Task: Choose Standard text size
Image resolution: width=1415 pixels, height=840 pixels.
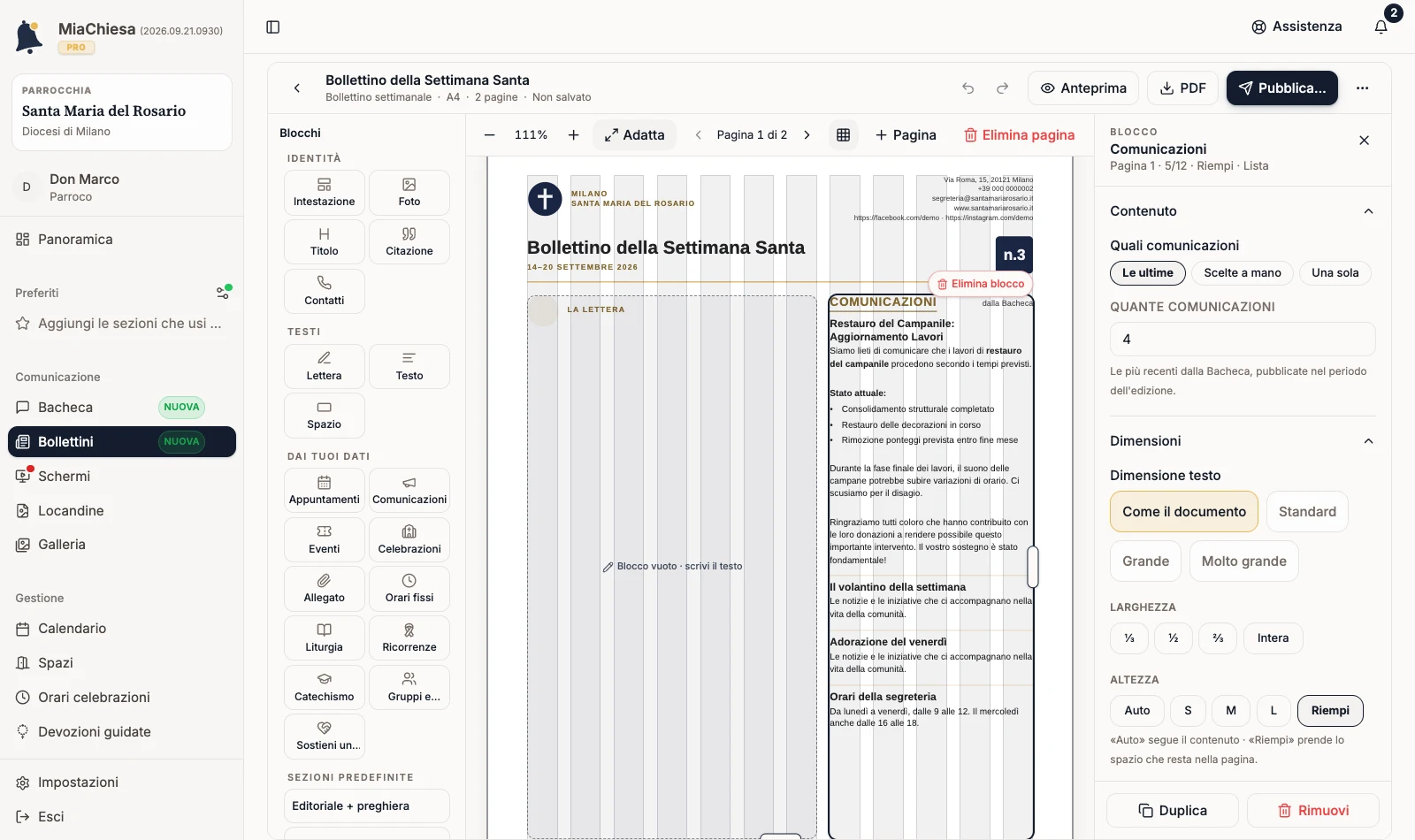Action: point(1307,512)
